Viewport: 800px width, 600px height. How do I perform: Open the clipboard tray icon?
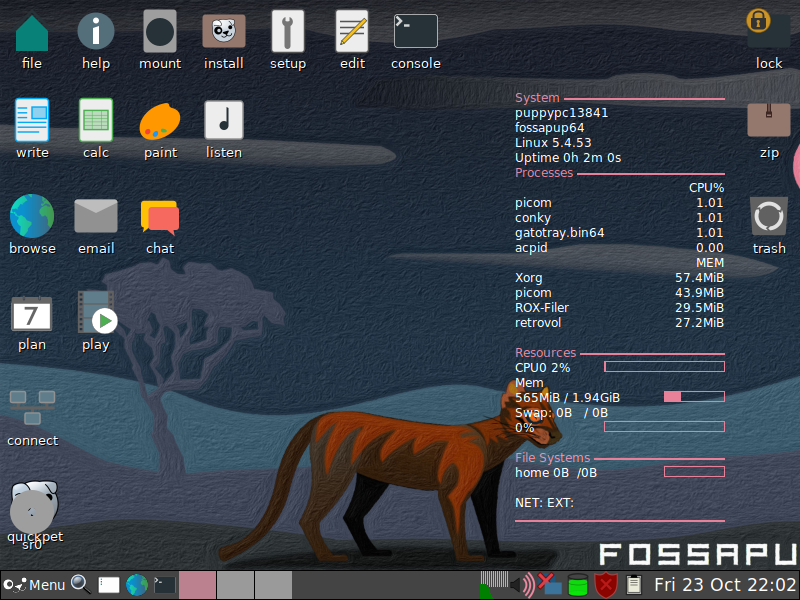tap(633, 585)
